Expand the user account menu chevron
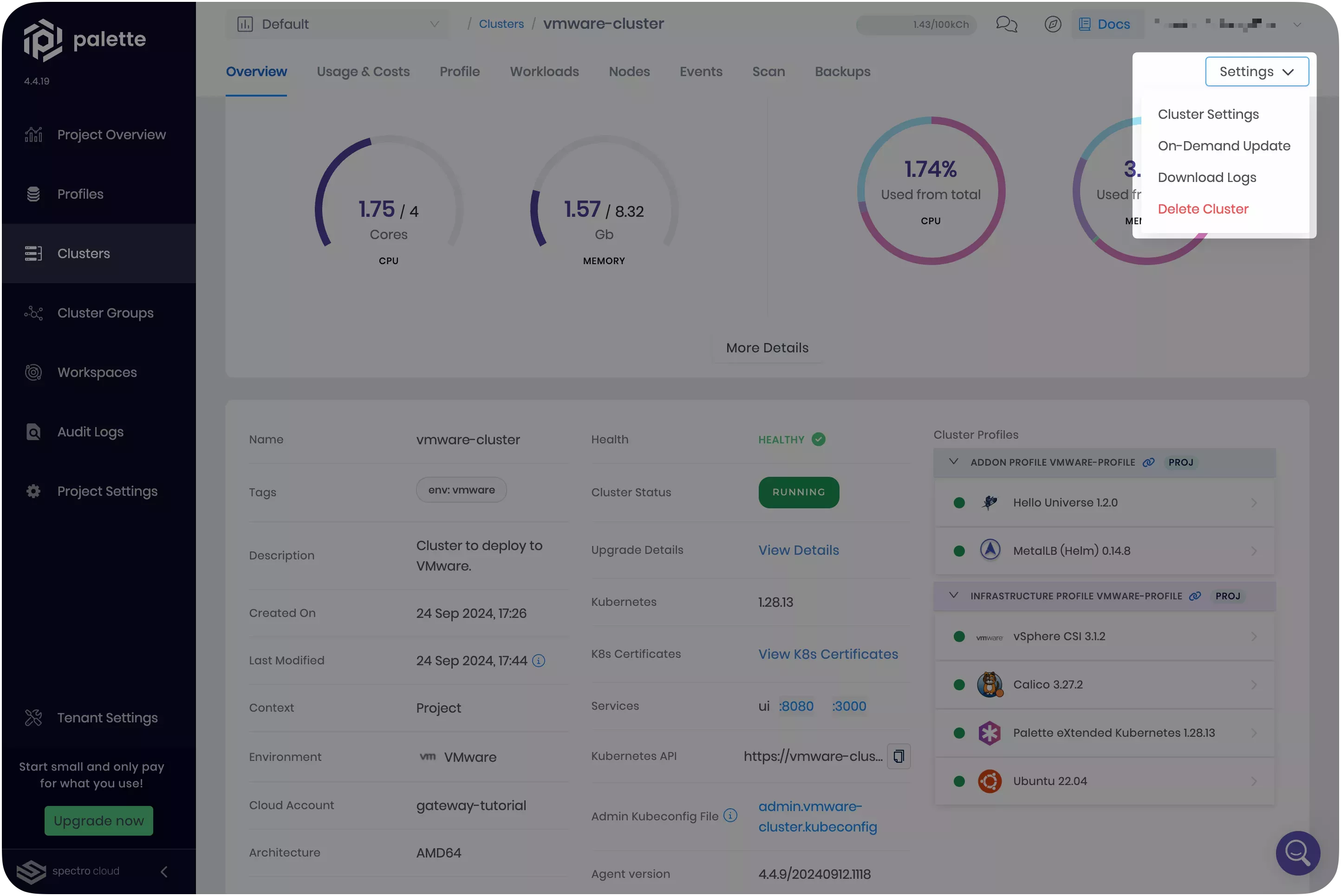The height and width of the screenshot is (896, 1341). click(x=1297, y=24)
